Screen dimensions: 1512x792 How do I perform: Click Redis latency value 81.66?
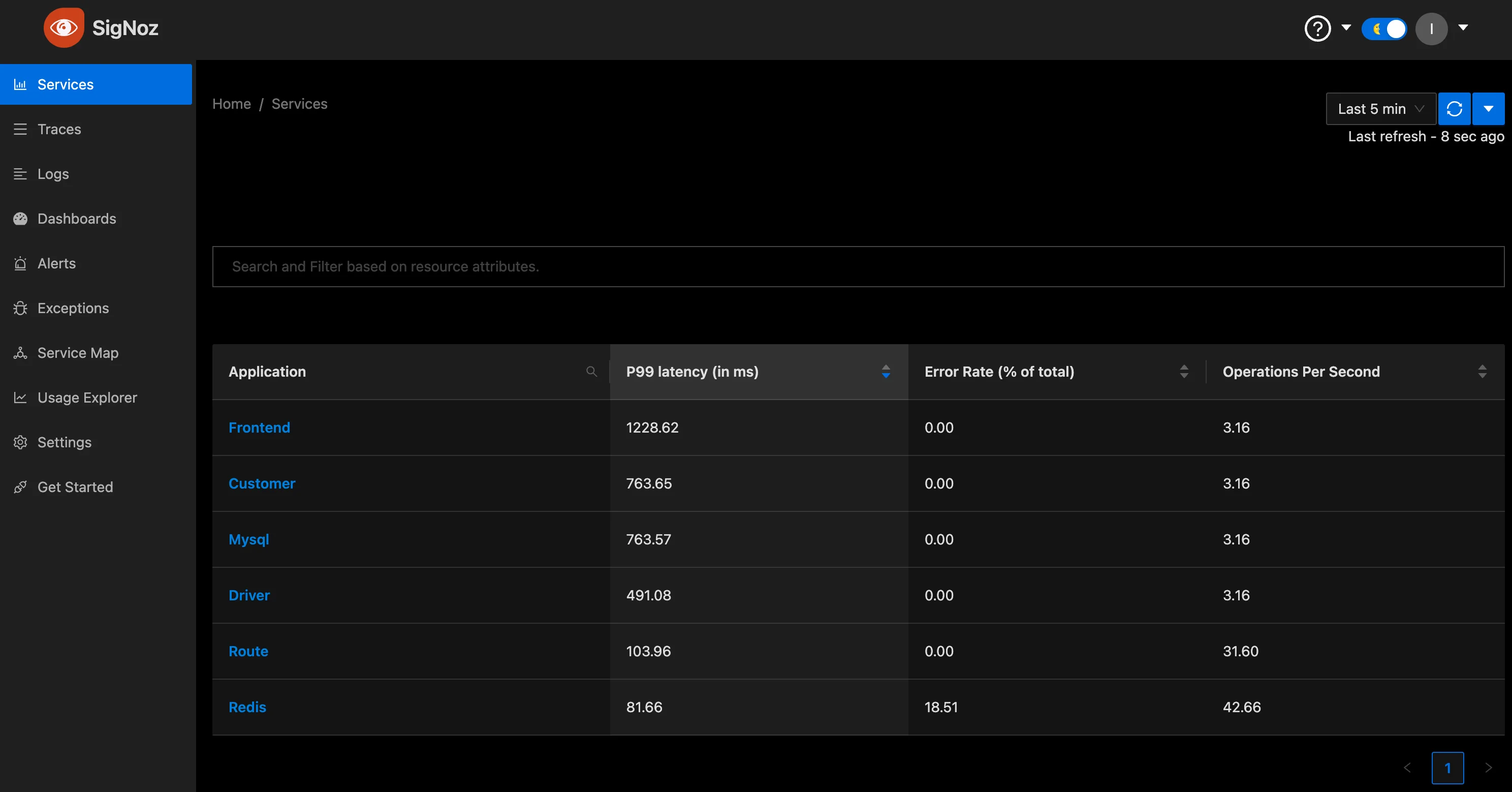pos(644,707)
